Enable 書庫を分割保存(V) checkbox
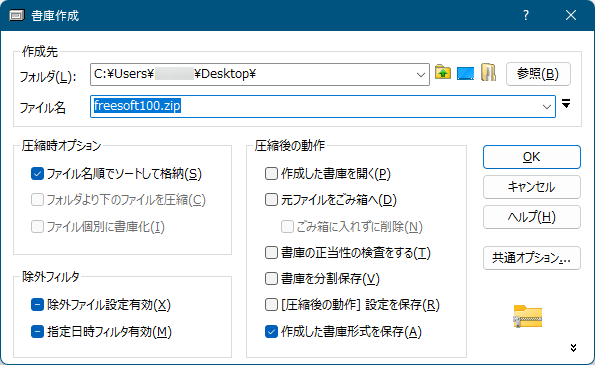595x365 pixels. coord(271,278)
